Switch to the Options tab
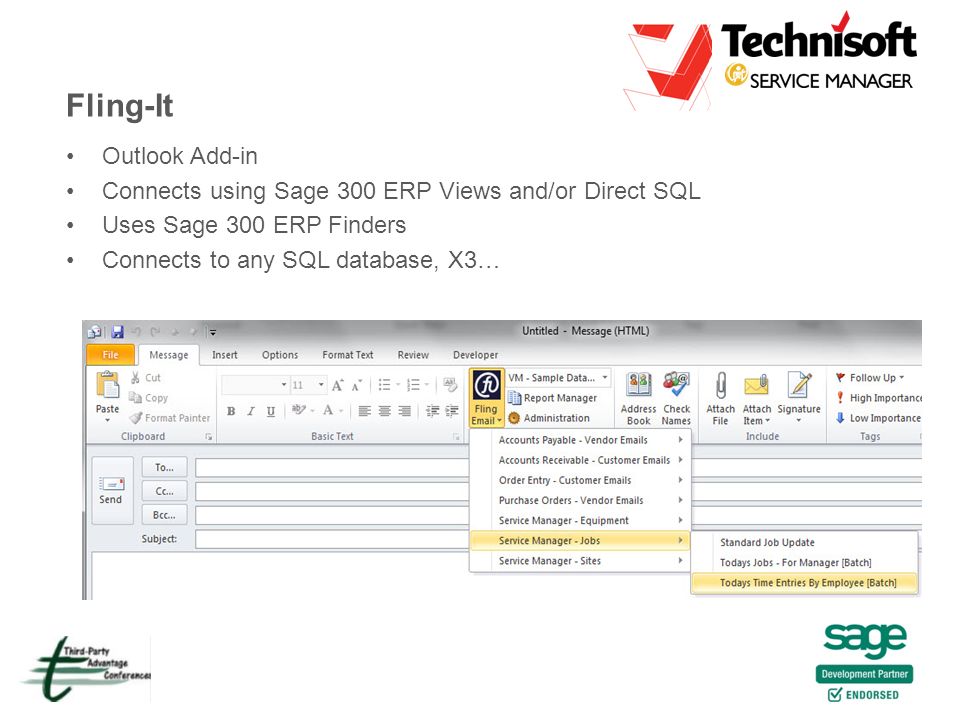This screenshot has height=720, width=960. click(x=280, y=354)
